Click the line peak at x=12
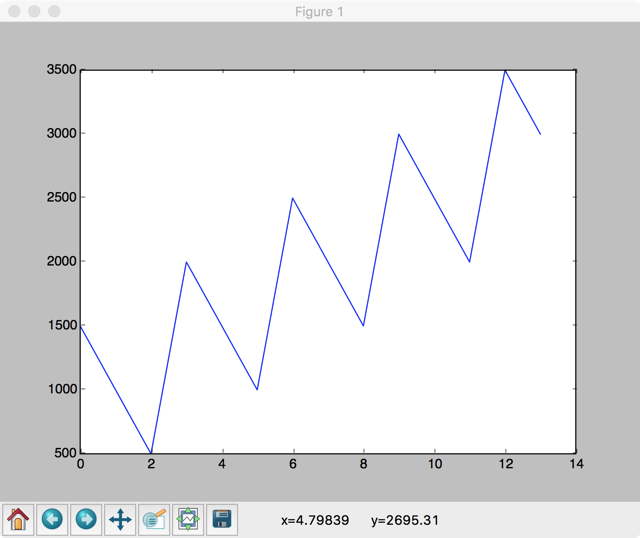 tap(505, 71)
